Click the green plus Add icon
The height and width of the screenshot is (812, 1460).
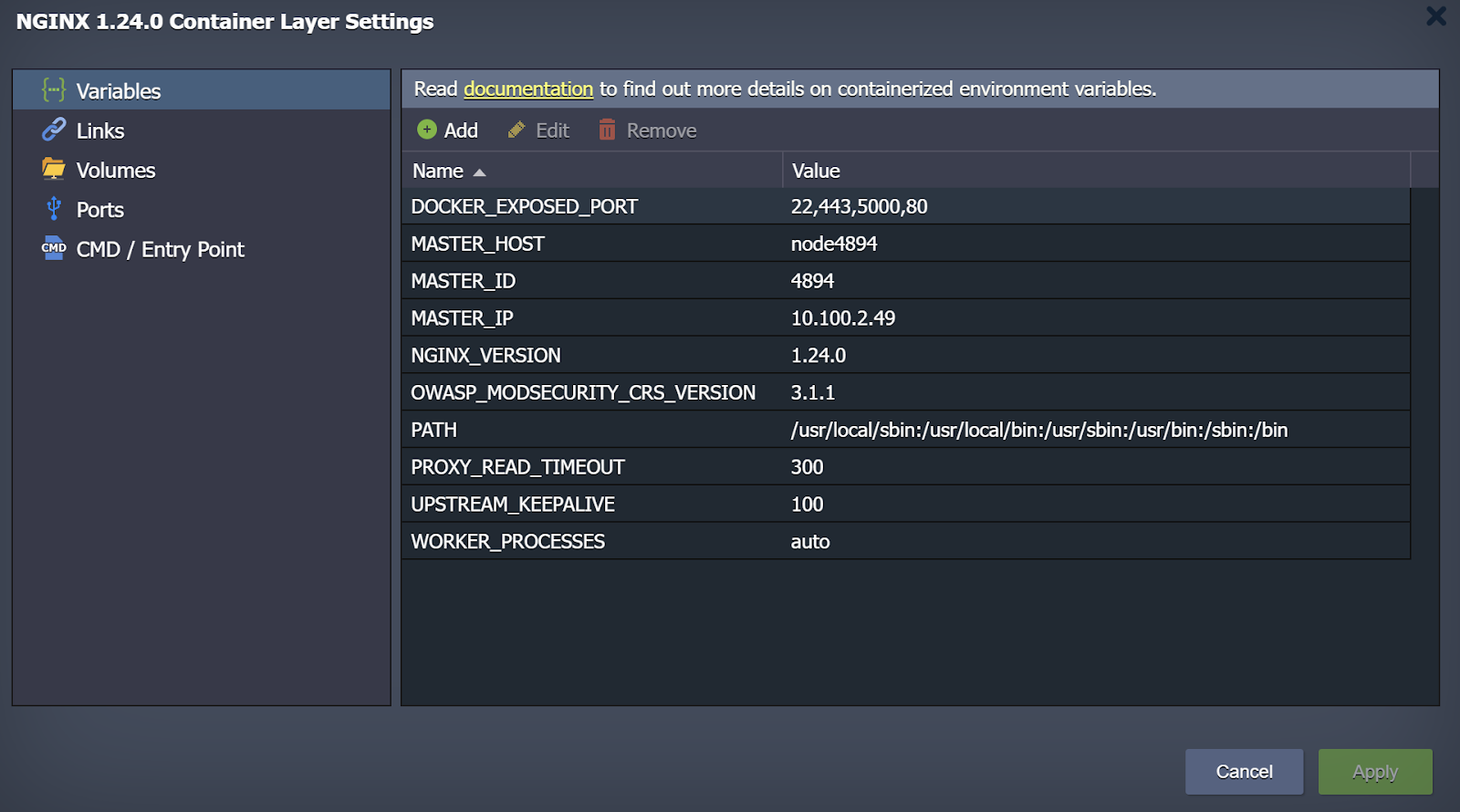click(427, 130)
